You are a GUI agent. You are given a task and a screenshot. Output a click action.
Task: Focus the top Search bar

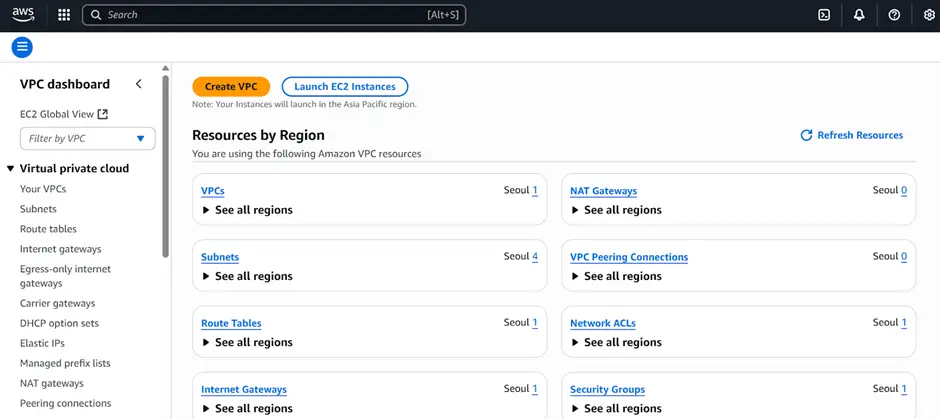274,15
